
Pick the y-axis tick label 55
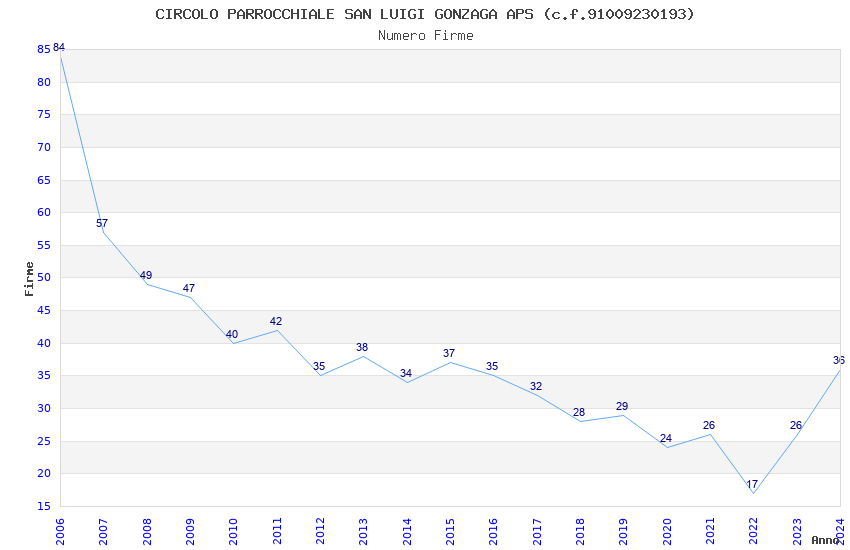[44, 245]
